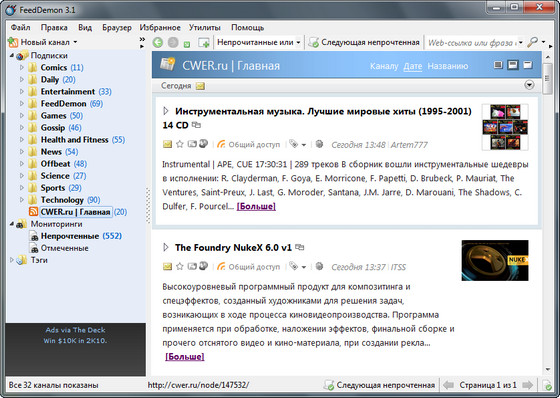
Task: Sort posts by Названию
Action: coord(448,66)
